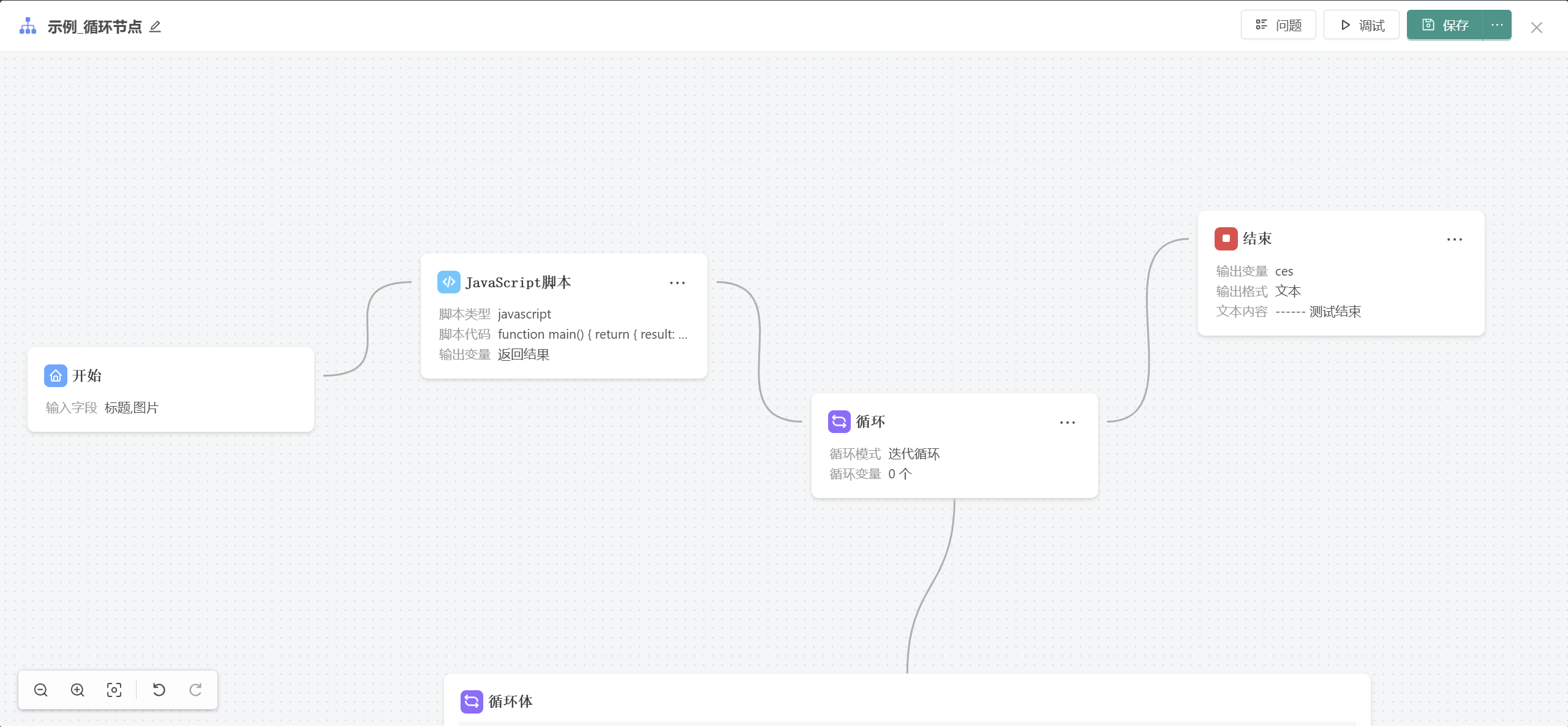
Task: Open the three-dot menu on 循环 node
Action: (x=1068, y=423)
